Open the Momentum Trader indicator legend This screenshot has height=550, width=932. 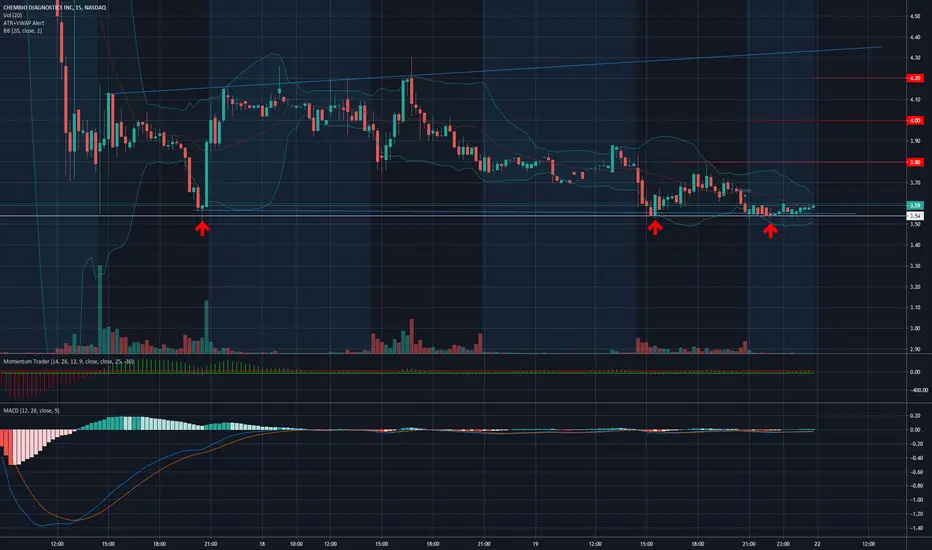[x=68, y=361]
